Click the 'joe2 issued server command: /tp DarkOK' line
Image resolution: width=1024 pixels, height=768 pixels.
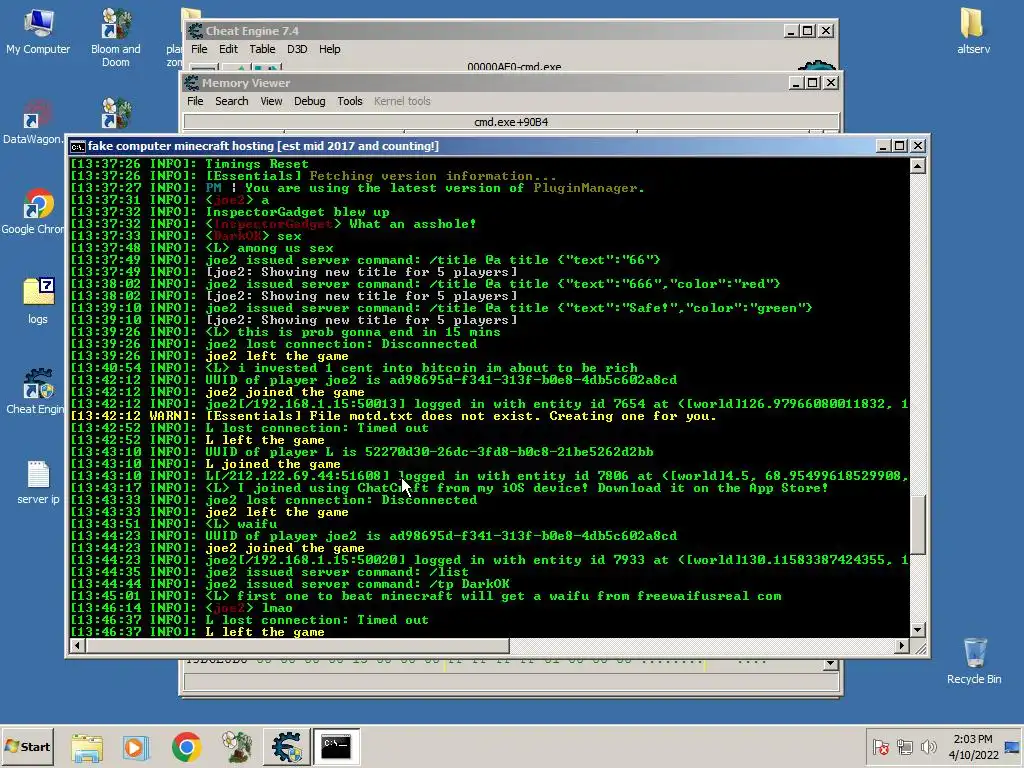pos(357,584)
